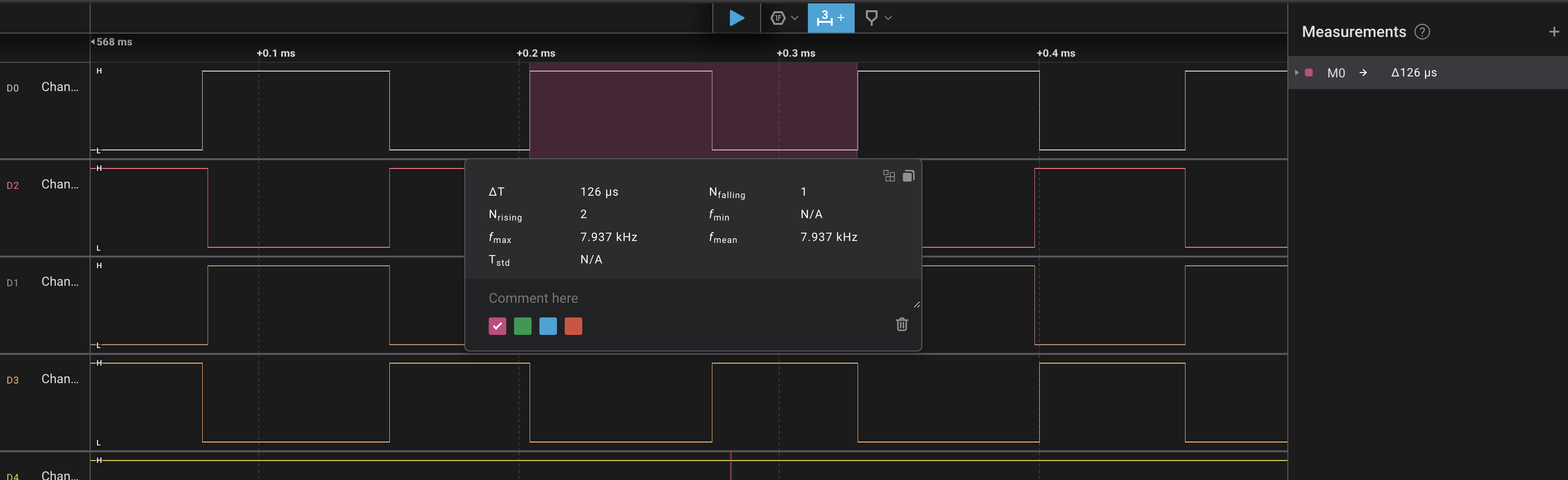This screenshot has width=1568, height=480.
Task: Click the Measurements help question mark icon
Action: pyautogui.click(x=1422, y=32)
